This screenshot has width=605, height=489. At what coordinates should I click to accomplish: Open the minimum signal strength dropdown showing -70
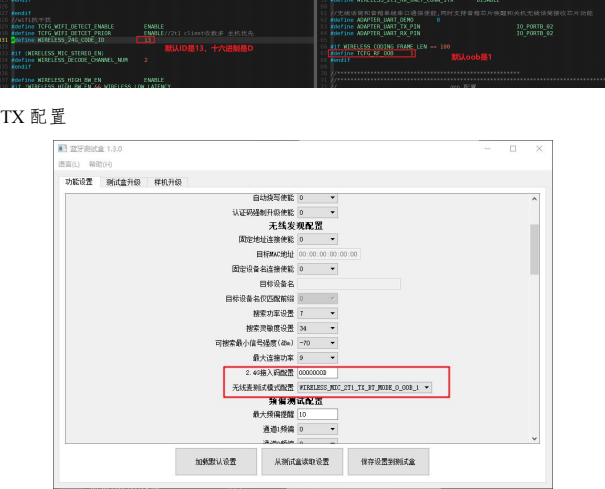pyautogui.click(x=318, y=343)
